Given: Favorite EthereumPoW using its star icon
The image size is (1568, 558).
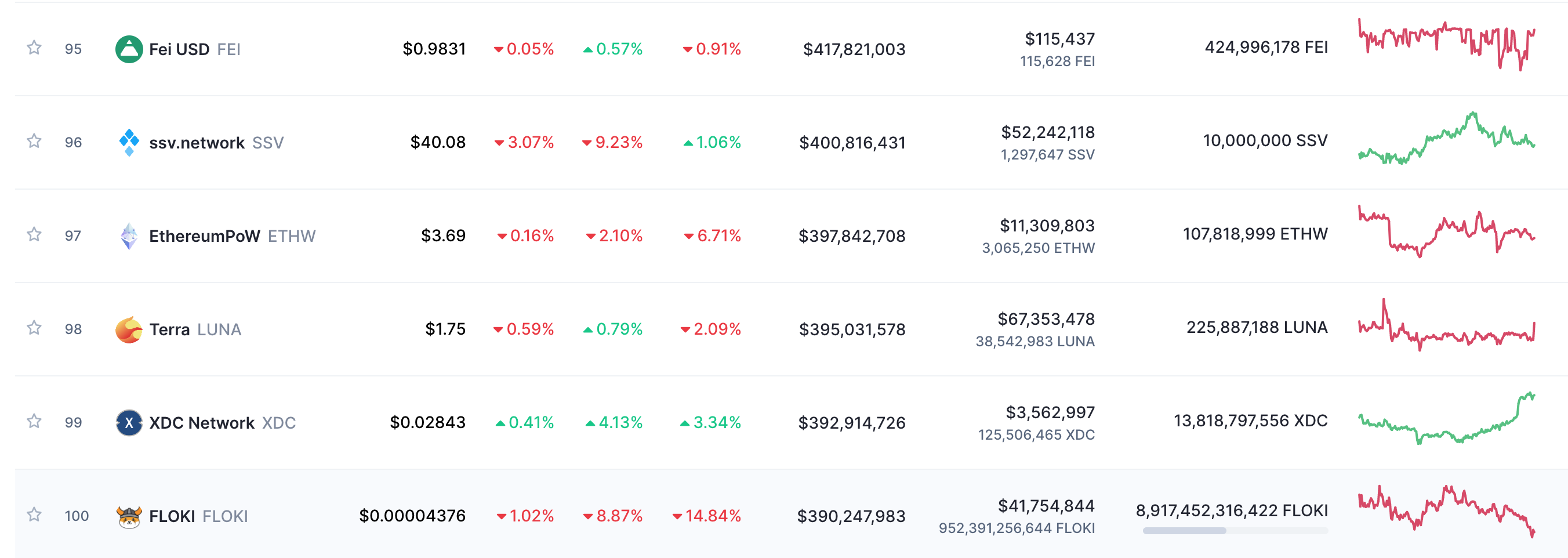Looking at the screenshot, I should click(34, 234).
